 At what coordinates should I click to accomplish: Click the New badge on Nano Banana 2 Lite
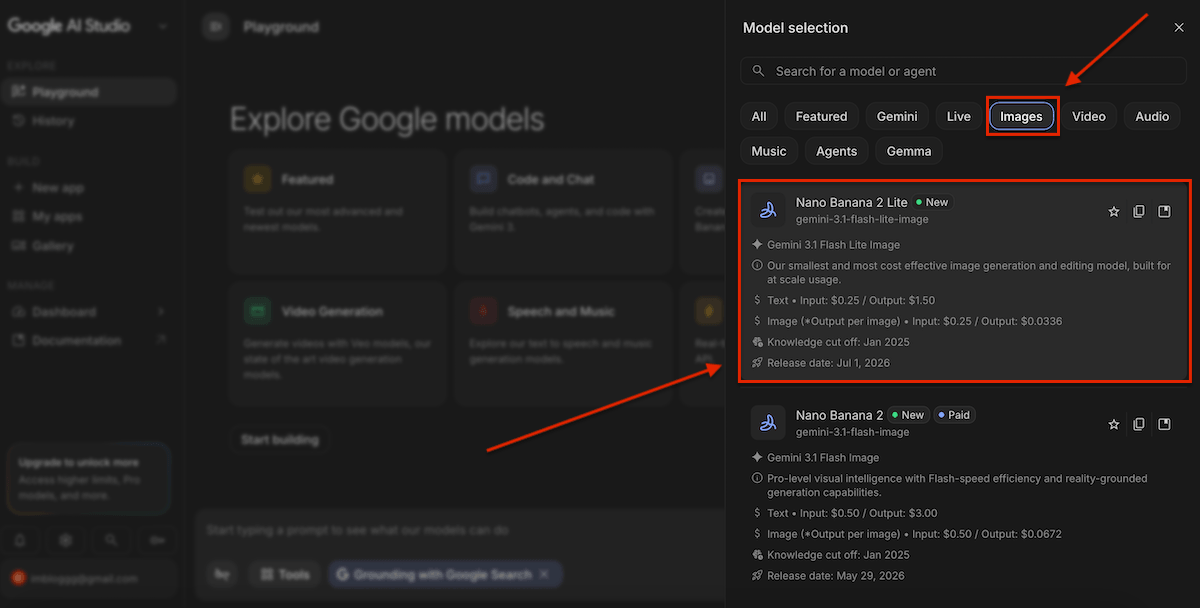[x=931, y=202]
